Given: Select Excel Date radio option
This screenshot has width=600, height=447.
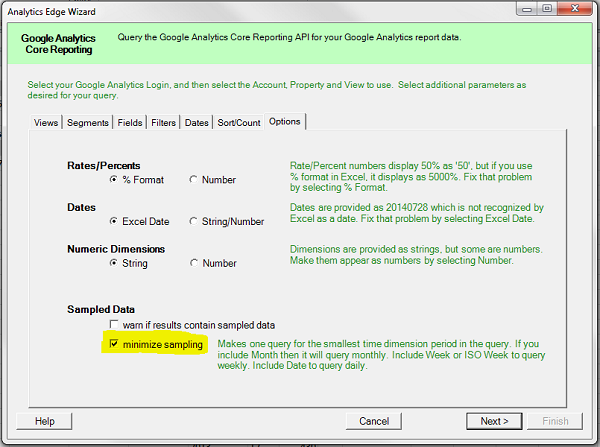Looking at the screenshot, I should click(114, 222).
